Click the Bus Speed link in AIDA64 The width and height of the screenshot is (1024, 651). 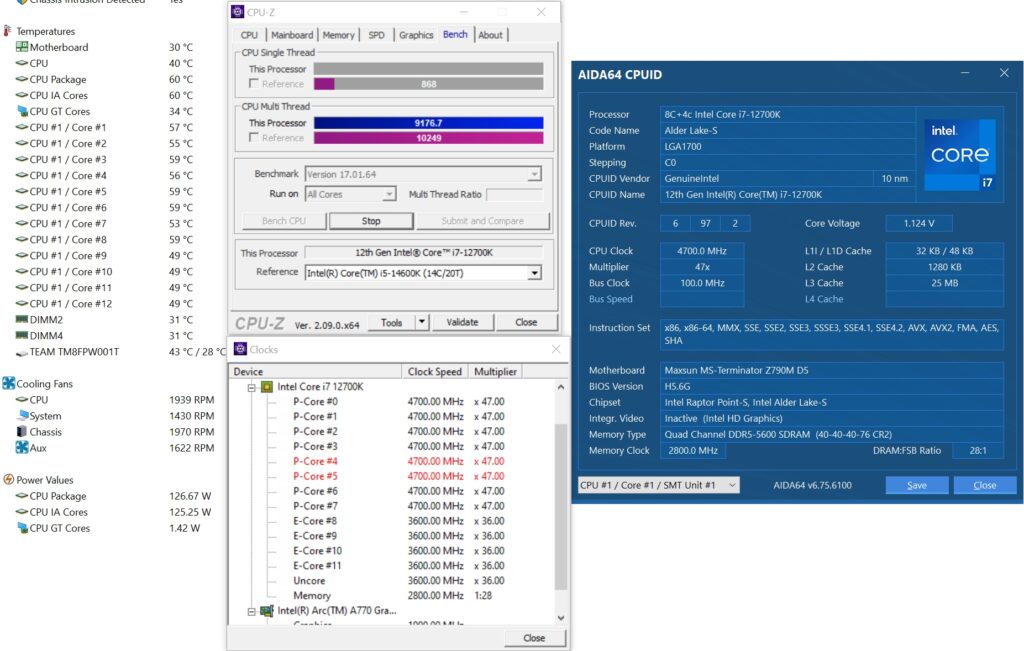[x=611, y=299]
